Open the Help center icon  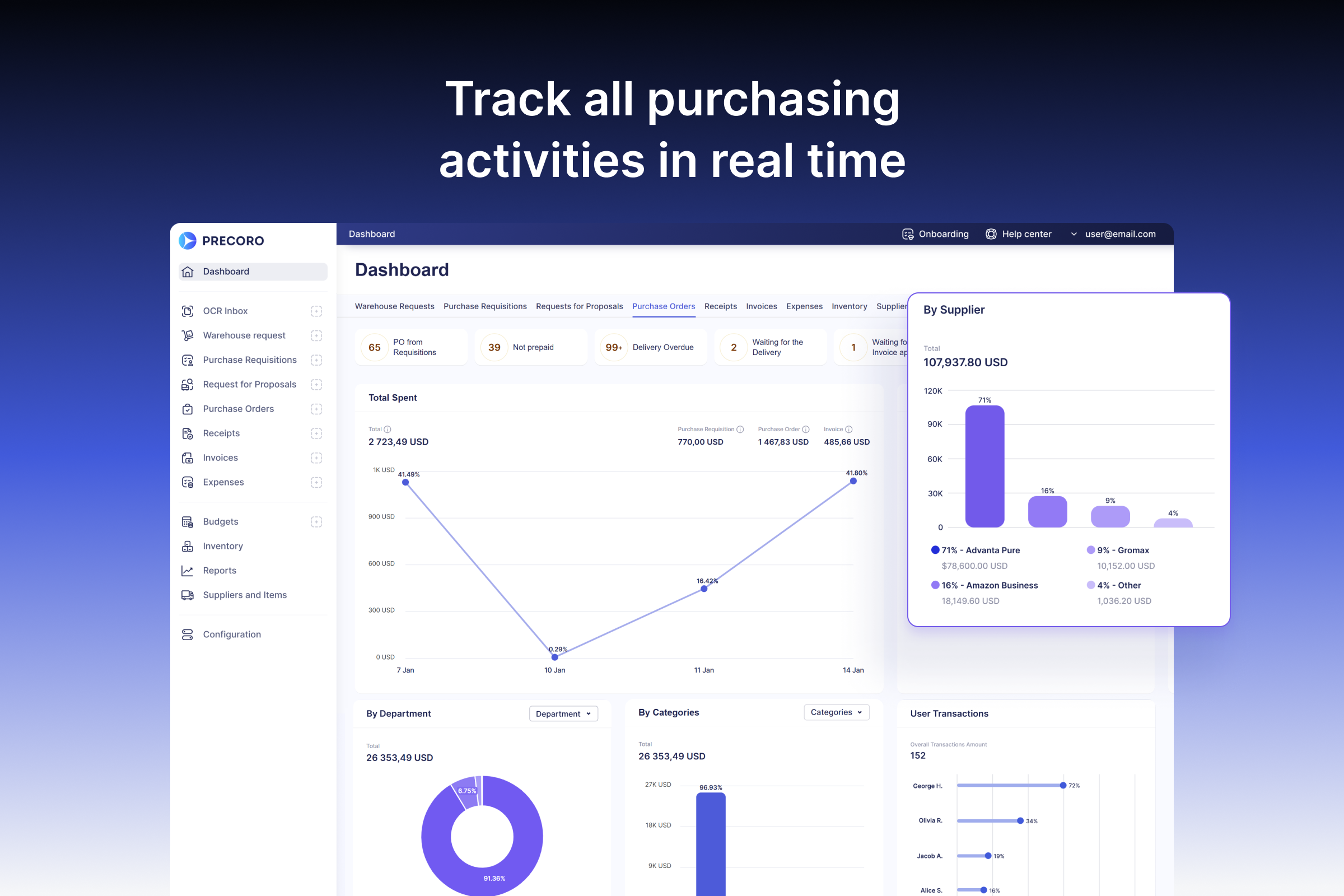[x=991, y=234]
